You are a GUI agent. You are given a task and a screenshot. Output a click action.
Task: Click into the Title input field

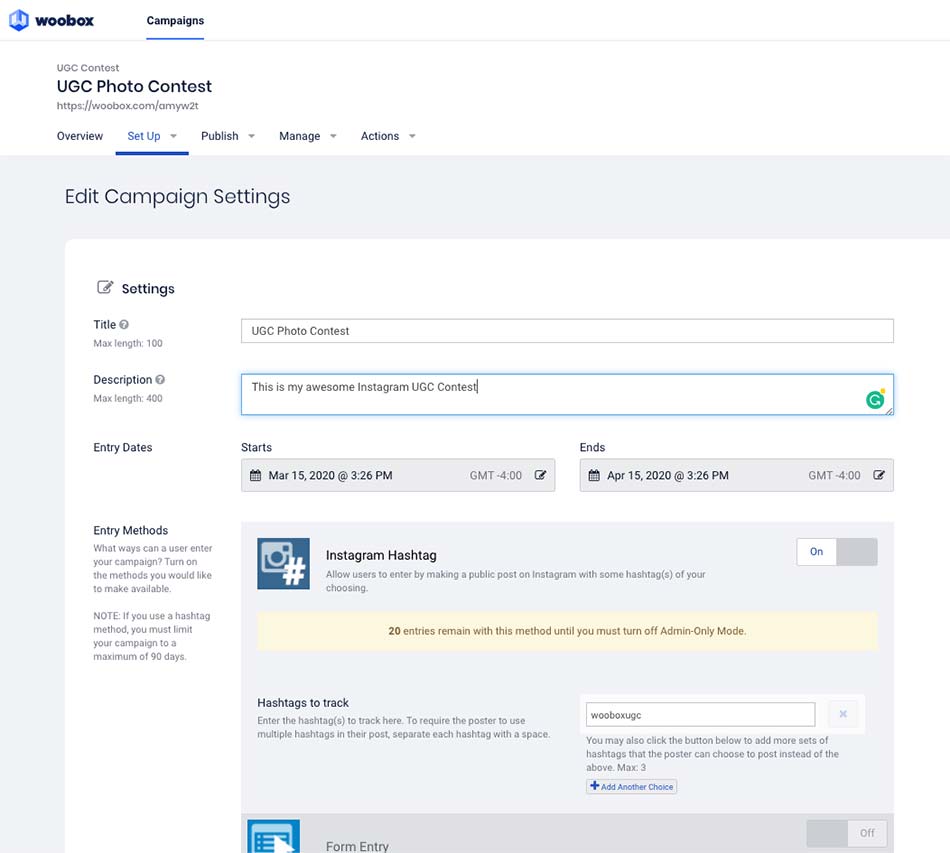coord(567,331)
